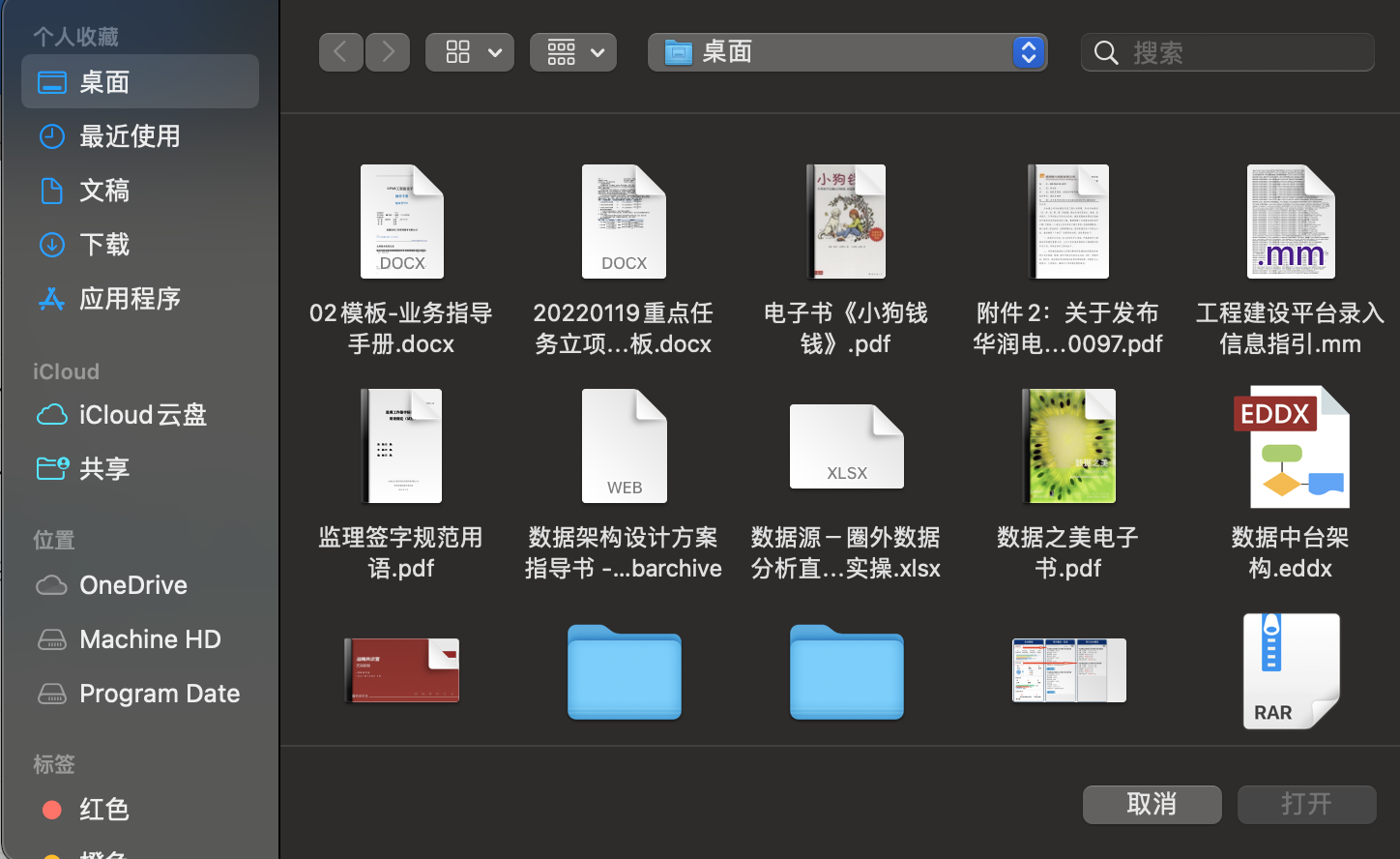1400x859 pixels.
Task: Click the 取消 button
Action: pyautogui.click(x=1152, y=804)
